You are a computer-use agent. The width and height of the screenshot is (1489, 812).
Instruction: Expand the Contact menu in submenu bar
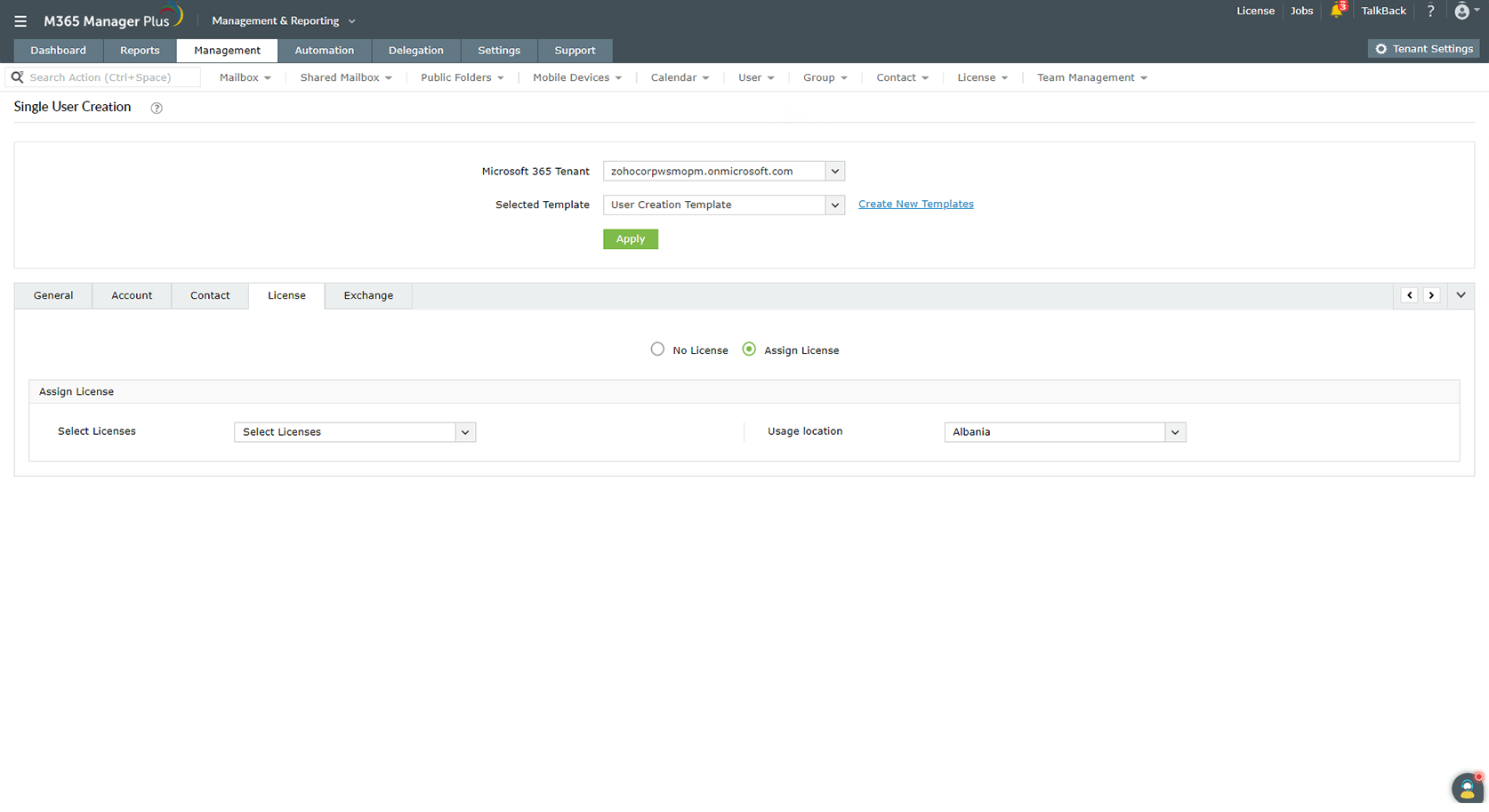[x=903, y=77]
